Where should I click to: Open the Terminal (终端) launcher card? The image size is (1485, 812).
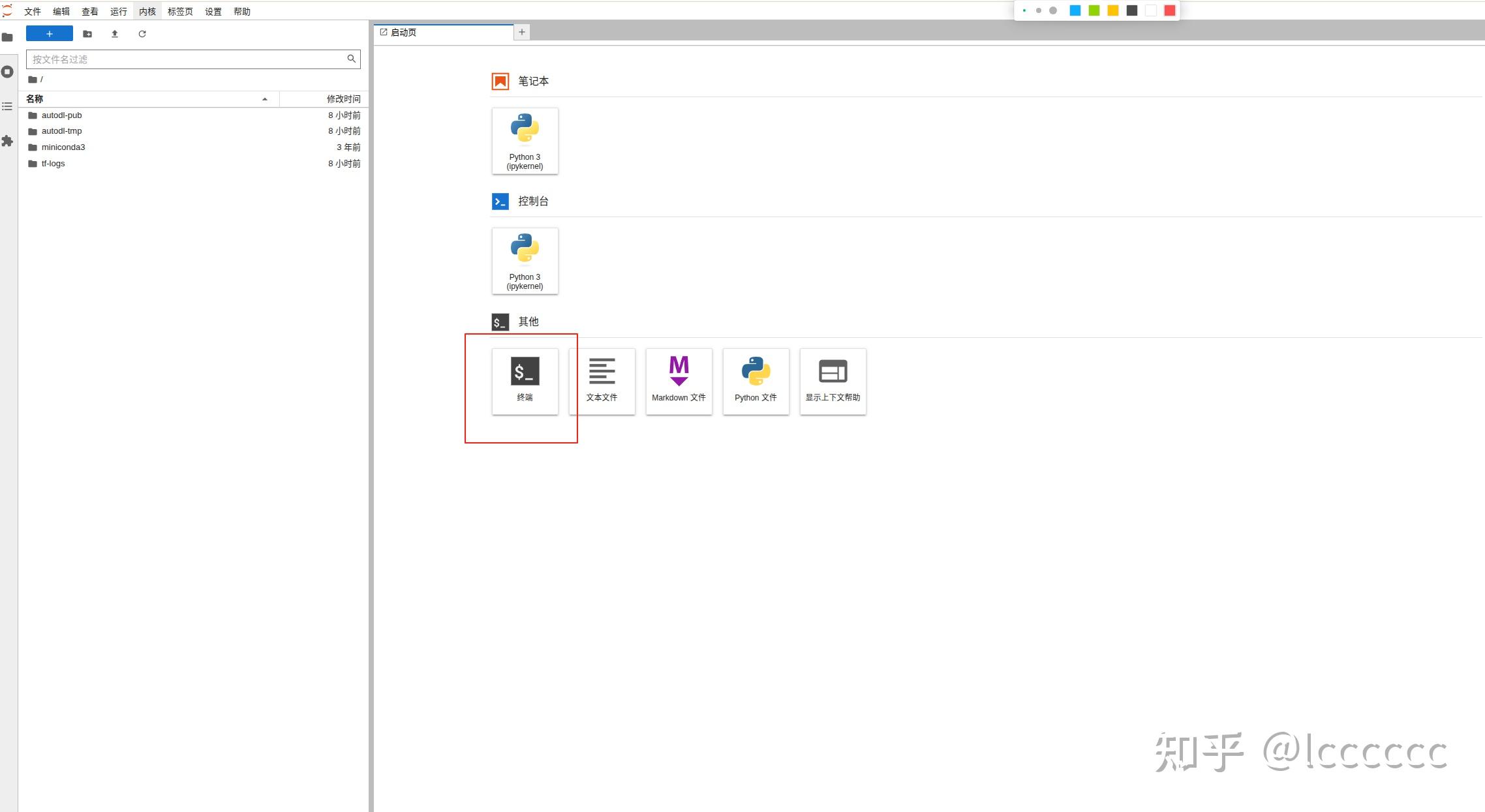(525, 381)
